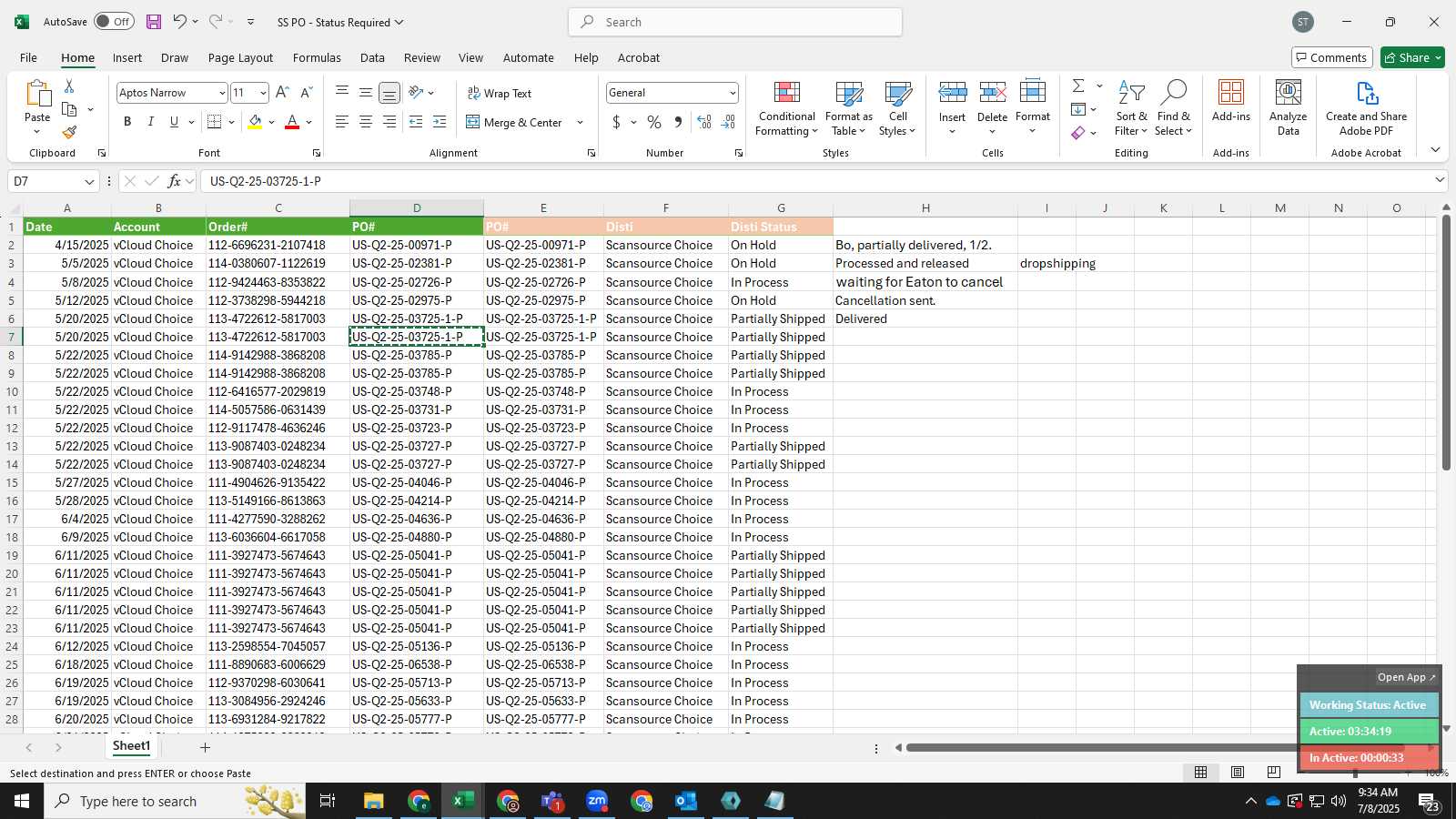Open the Merge & Center dropdown arrow
This screenshot has width=1456, height=819.
(x=580, y=122)
